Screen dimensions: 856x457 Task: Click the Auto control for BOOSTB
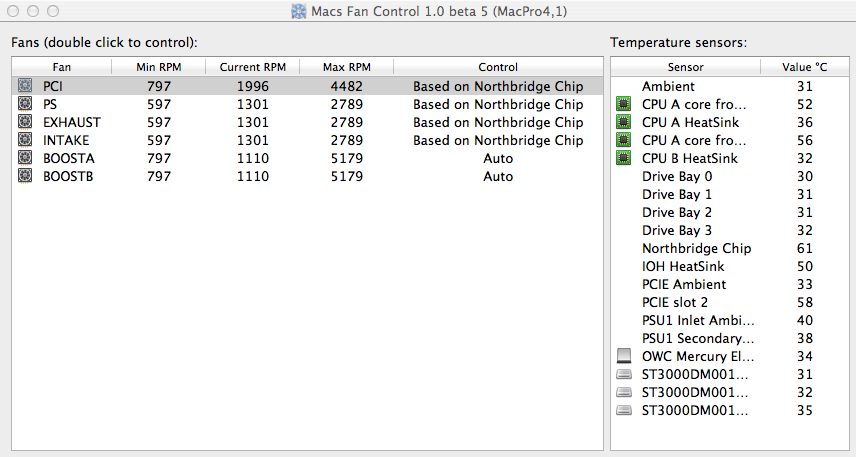[498, 176]
